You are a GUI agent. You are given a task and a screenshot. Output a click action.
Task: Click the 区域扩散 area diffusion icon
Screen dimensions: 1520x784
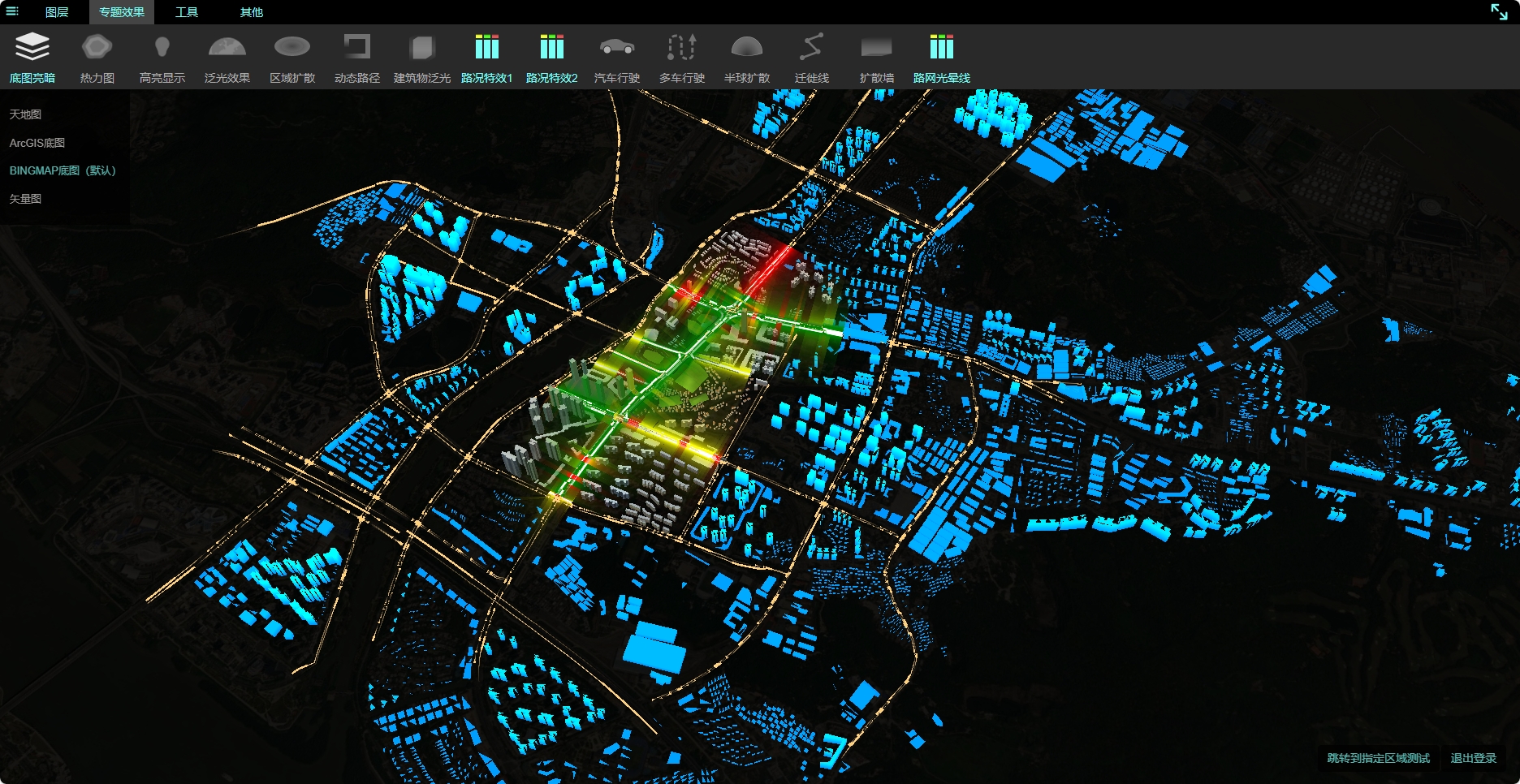[x=292, y=49]
